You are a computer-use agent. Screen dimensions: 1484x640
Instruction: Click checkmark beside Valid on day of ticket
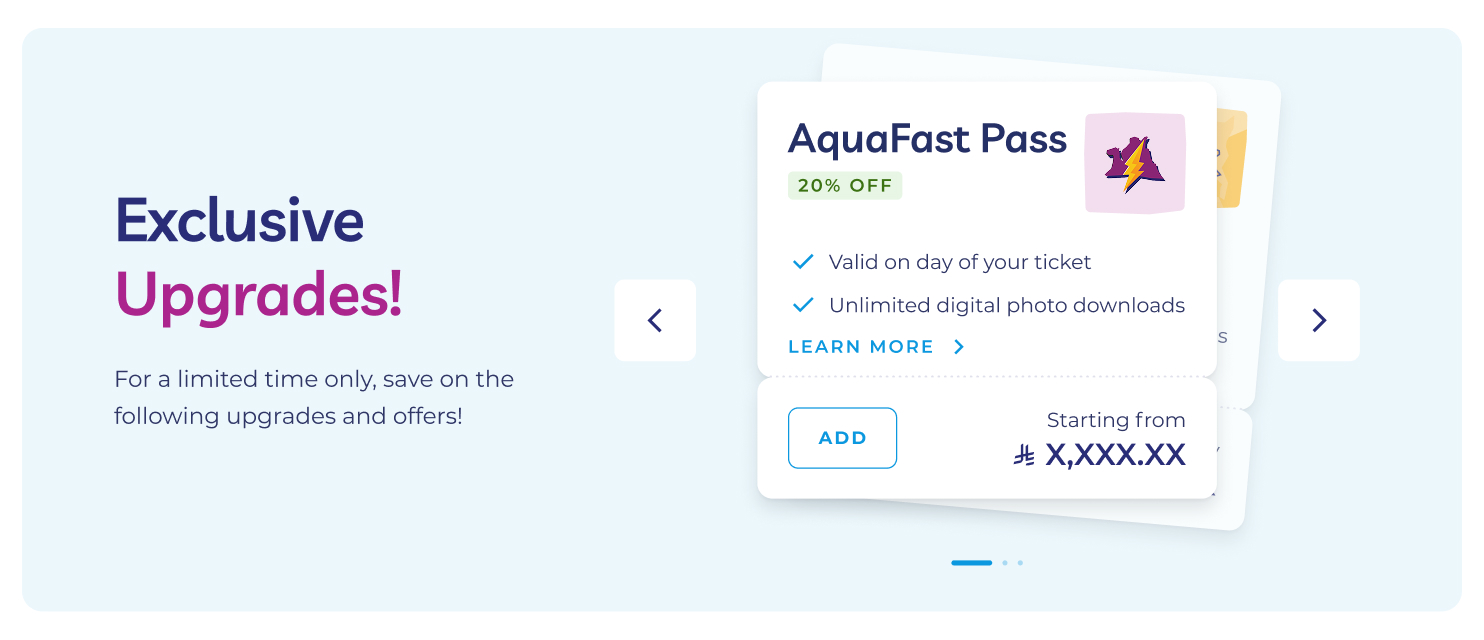pos(803,262)
